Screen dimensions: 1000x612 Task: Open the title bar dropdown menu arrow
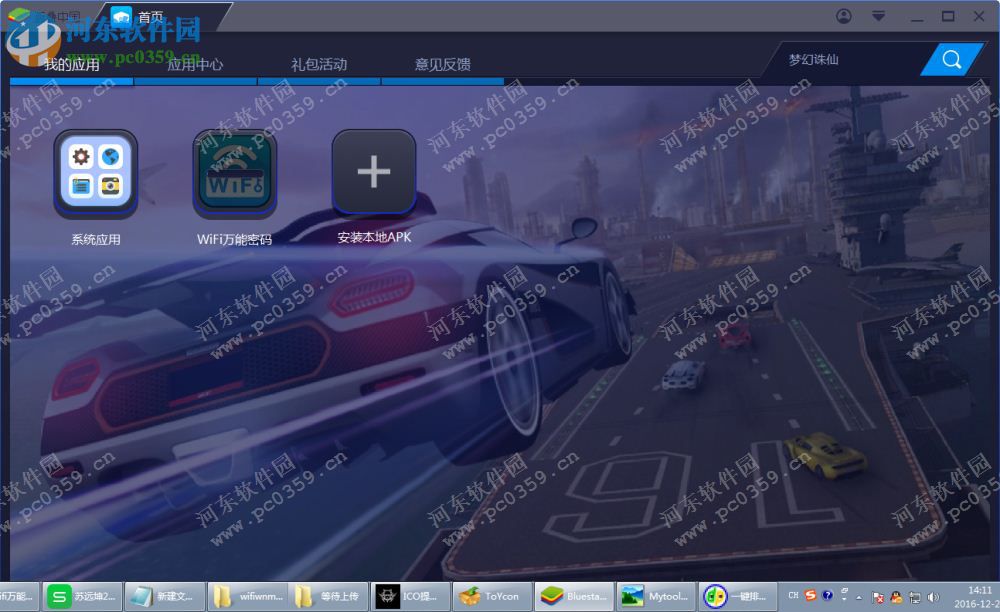[877, 15]
